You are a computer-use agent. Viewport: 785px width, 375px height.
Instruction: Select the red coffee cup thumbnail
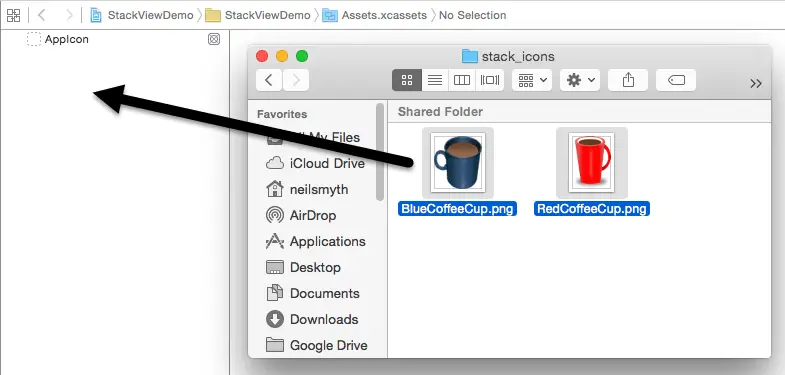(592, 163)
